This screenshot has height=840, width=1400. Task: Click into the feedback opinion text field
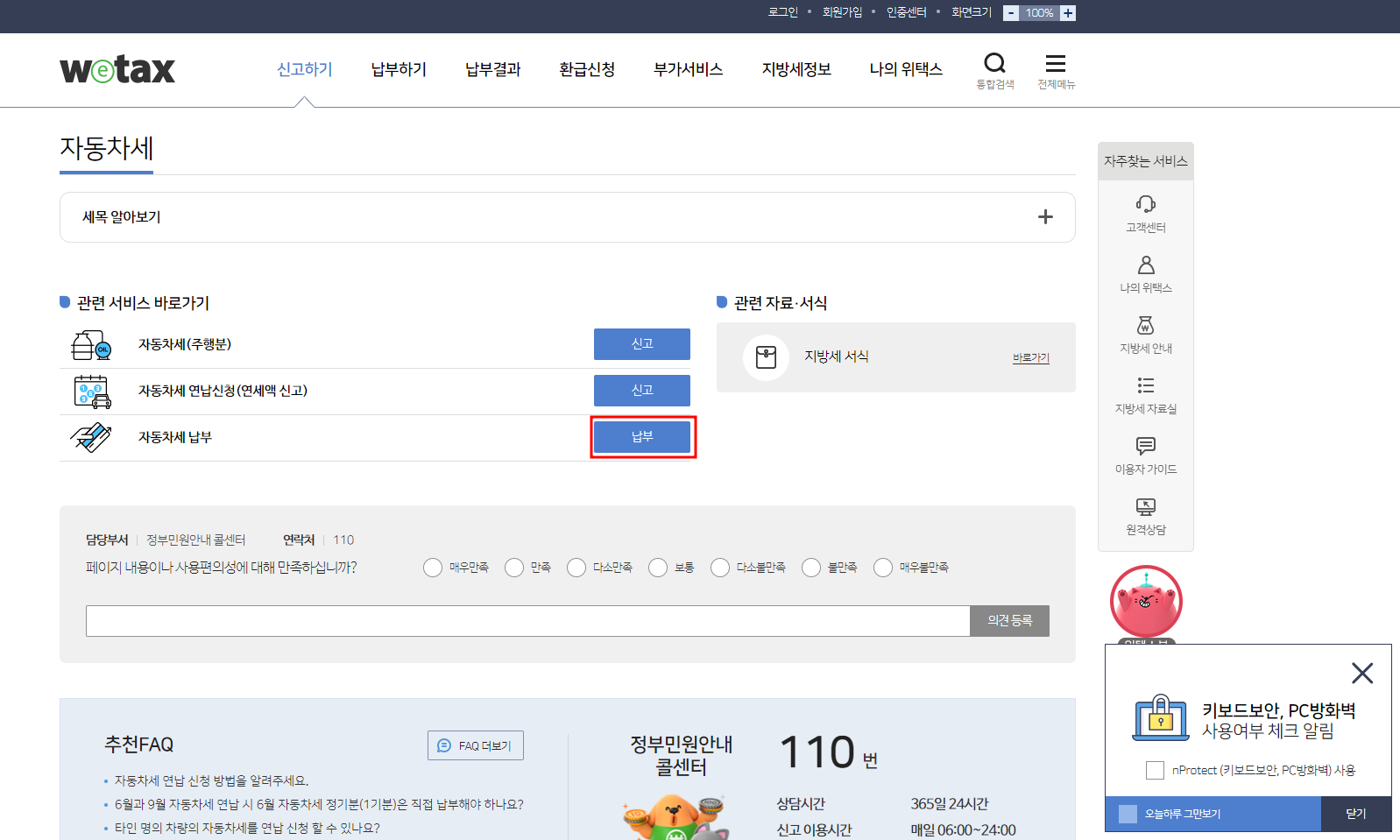[528, 621]
